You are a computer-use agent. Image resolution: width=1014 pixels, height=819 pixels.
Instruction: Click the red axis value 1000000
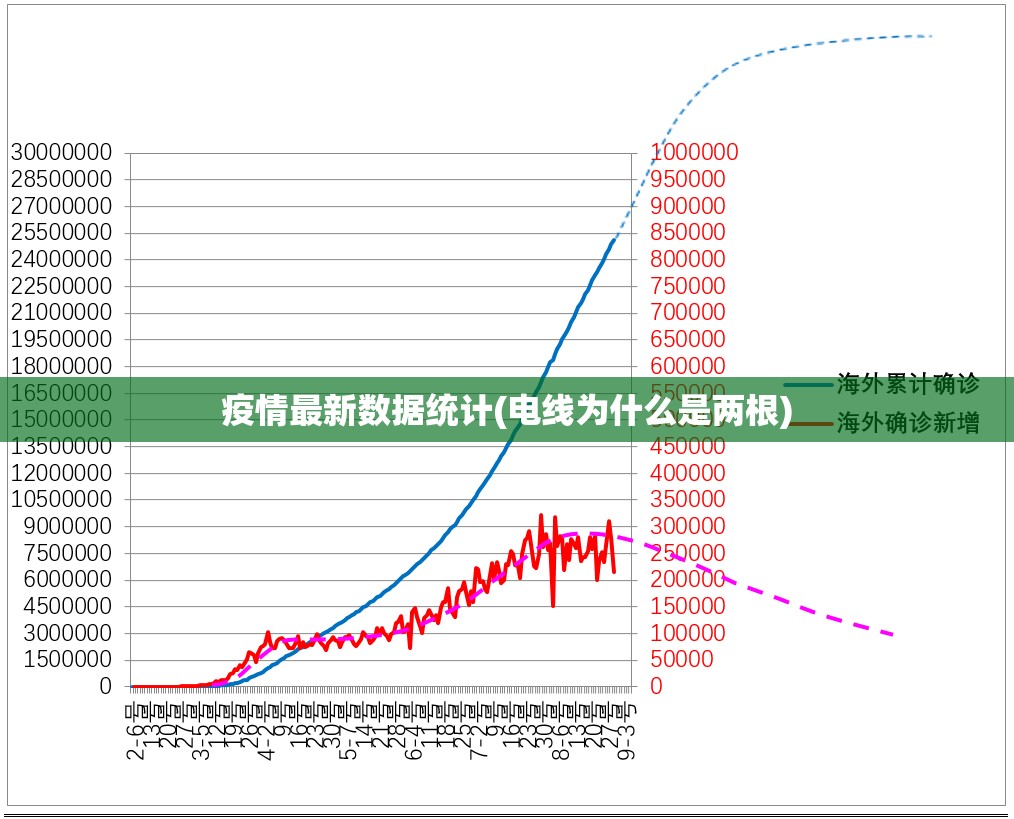pos(694,153)
